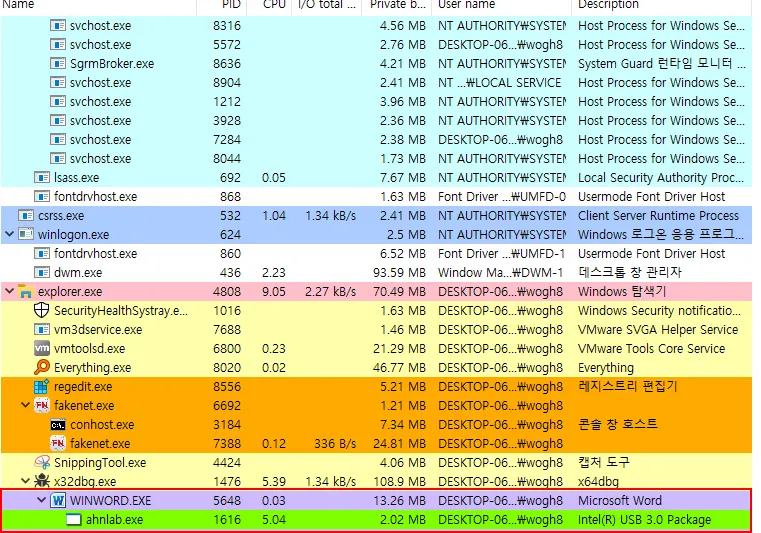Click the 108.9 MB private bytes value
Screen dimensions: 761x533
(x=399, y=482)
